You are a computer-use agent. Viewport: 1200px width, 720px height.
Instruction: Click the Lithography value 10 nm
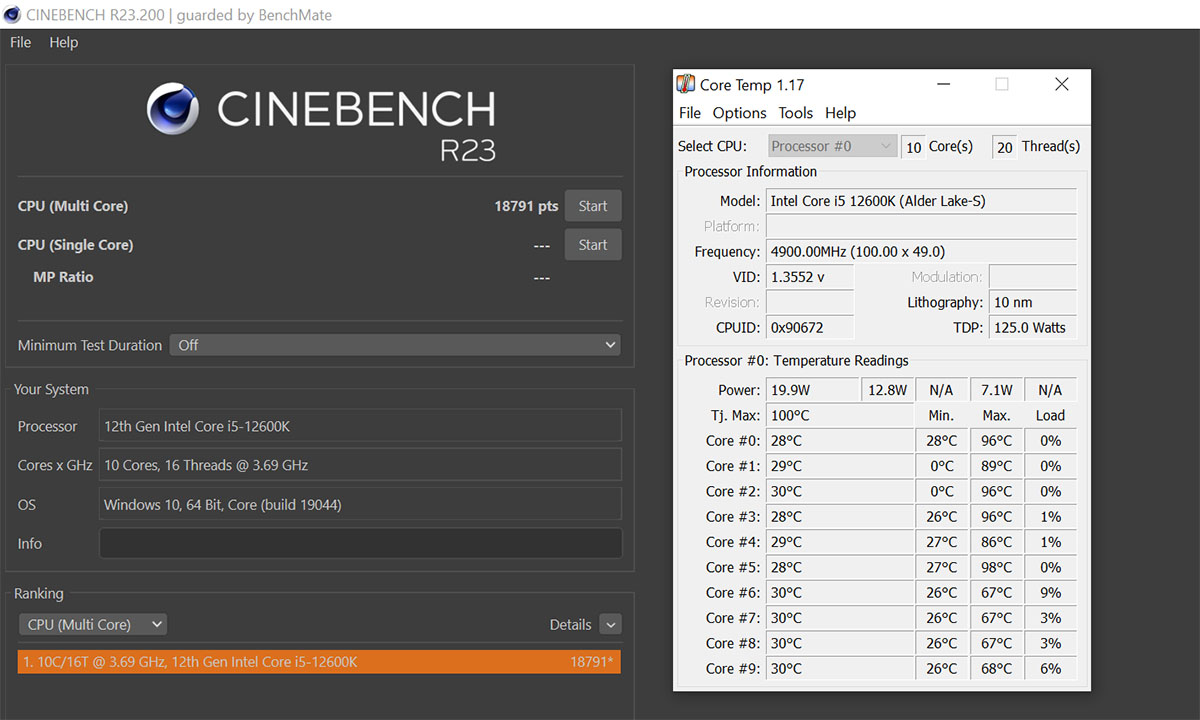point(1032,302)
